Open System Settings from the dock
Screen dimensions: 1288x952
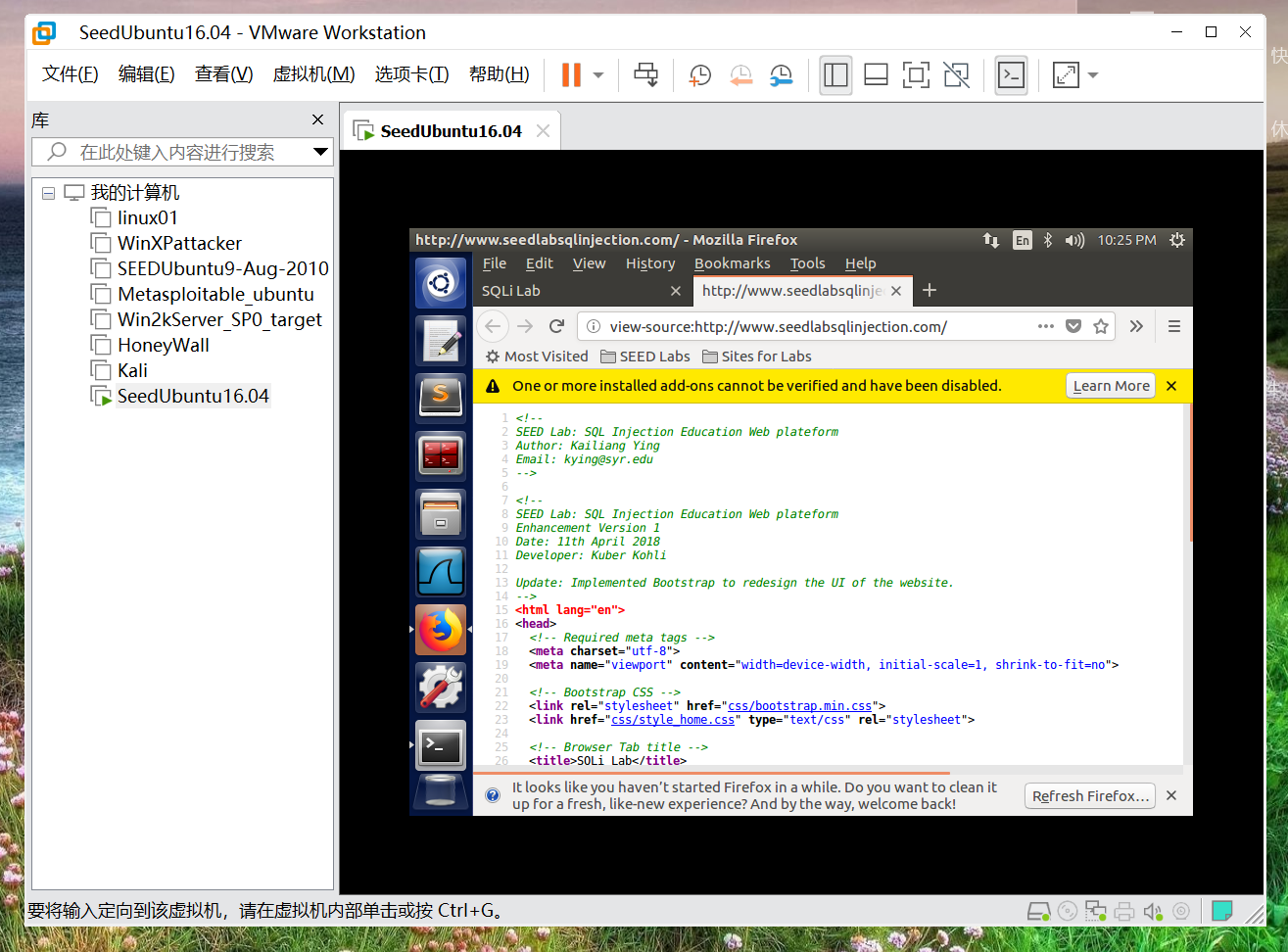[441, 688]
